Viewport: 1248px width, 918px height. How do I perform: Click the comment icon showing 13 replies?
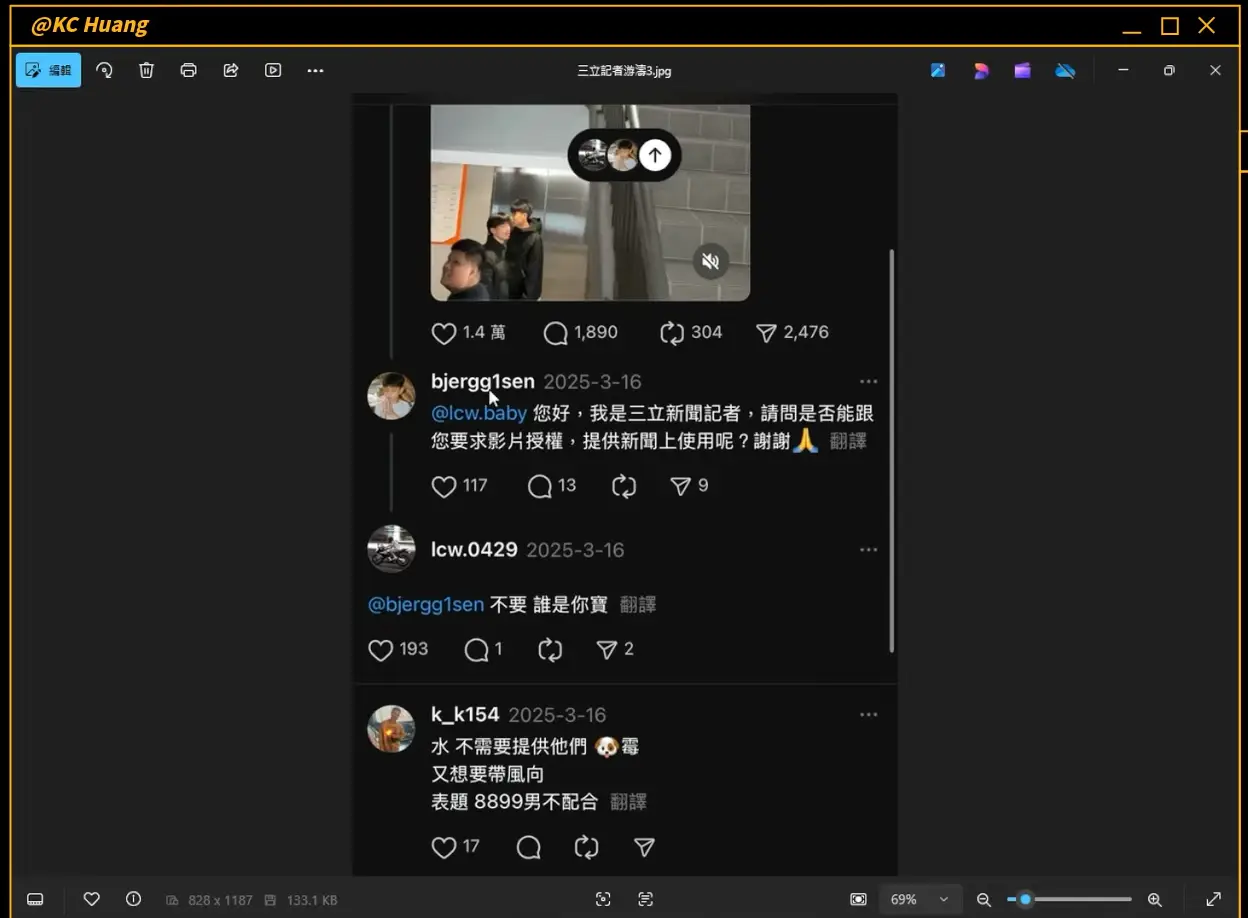[540, 486]
